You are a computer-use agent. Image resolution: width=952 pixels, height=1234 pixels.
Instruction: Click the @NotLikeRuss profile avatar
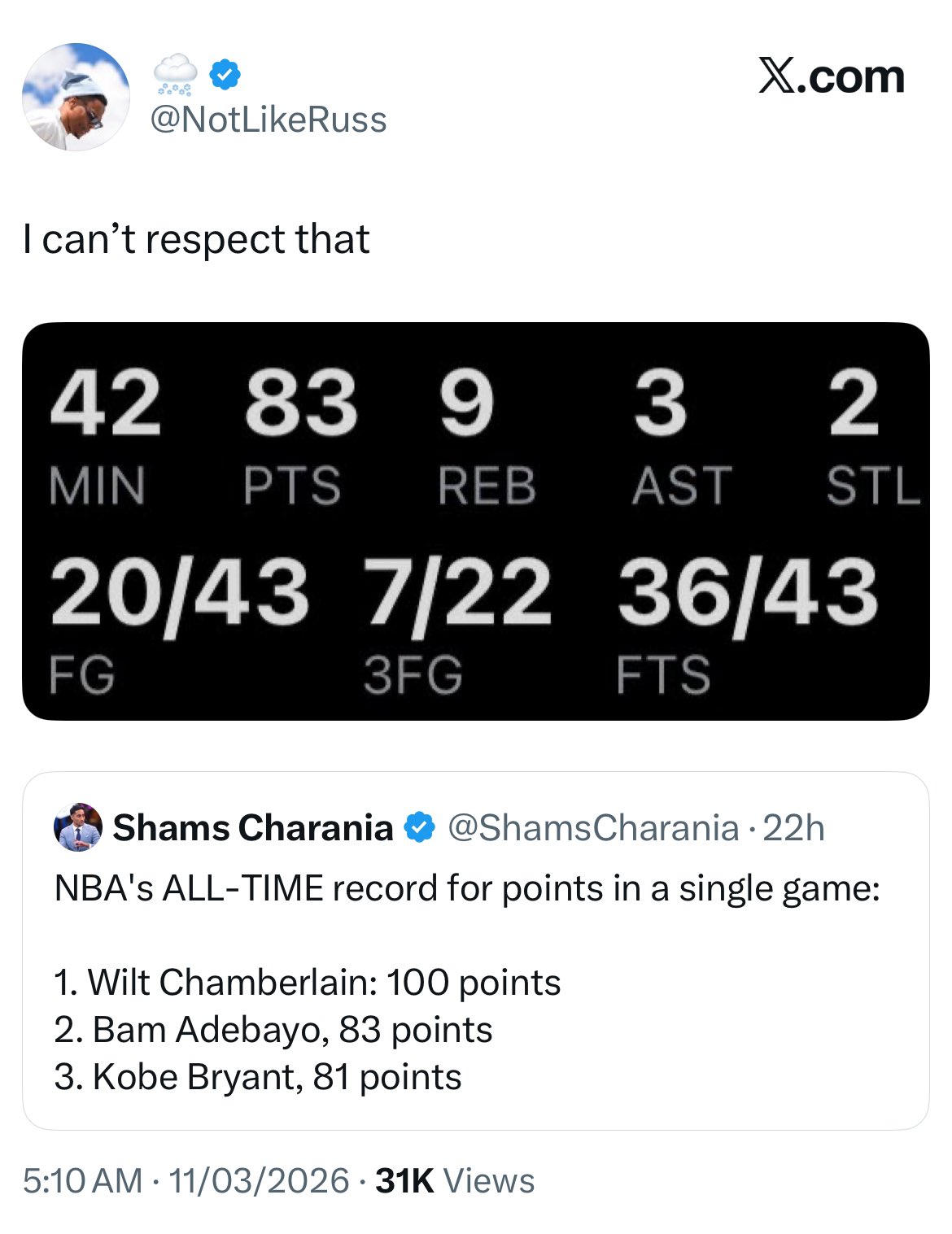pyautogui.click(x=76, y=97)
